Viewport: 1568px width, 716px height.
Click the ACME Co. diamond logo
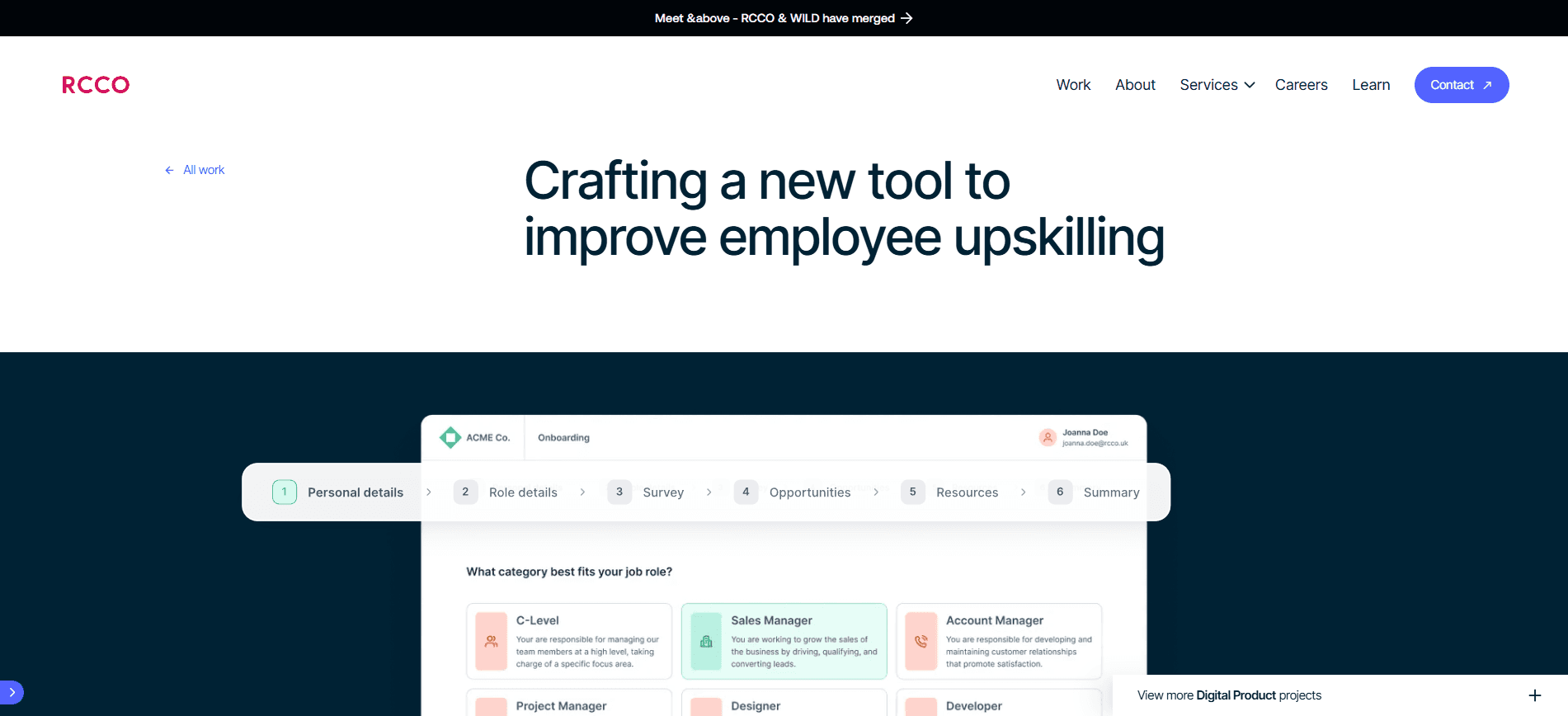click(450, 437)
